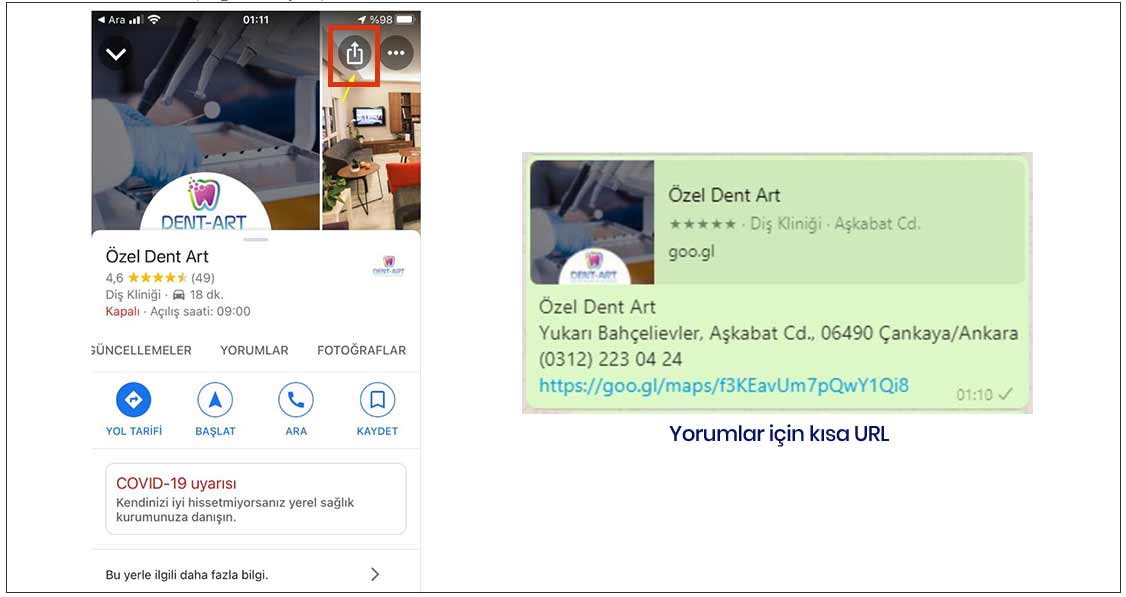Tap the battery indicator in the status bar
The image size is (1126, 597).
pyautogui.click(x=406, y=20)
